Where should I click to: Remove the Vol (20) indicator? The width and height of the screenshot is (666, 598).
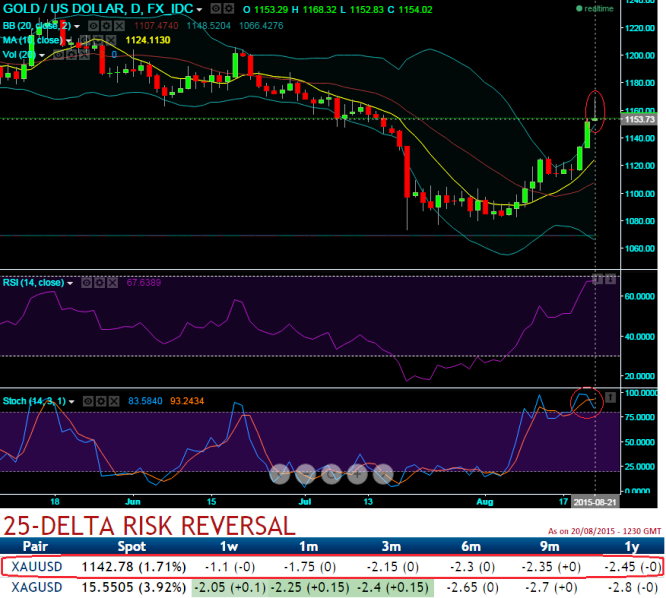pos(84,55)
